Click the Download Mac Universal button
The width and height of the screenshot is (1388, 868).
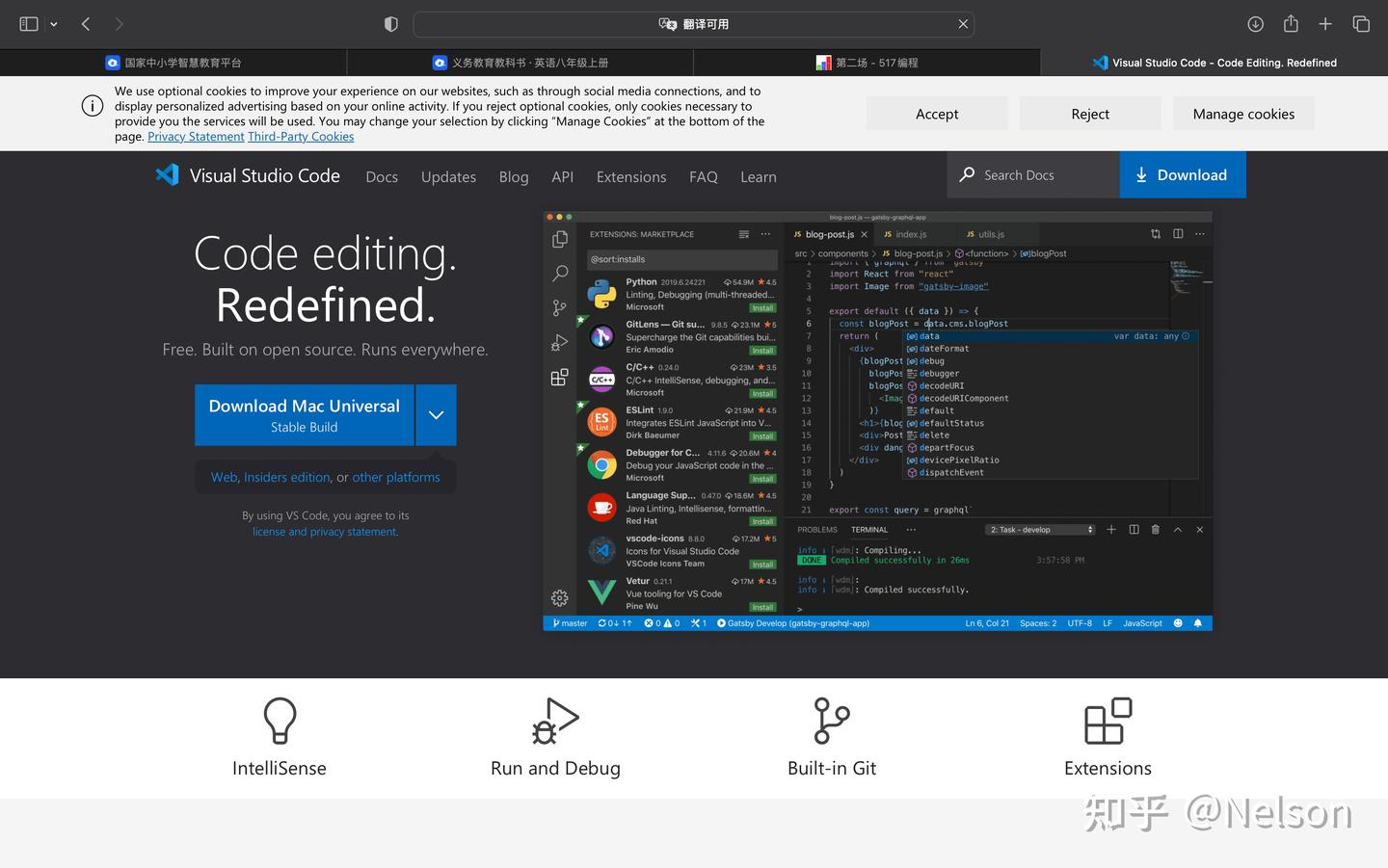pos(305,415)
